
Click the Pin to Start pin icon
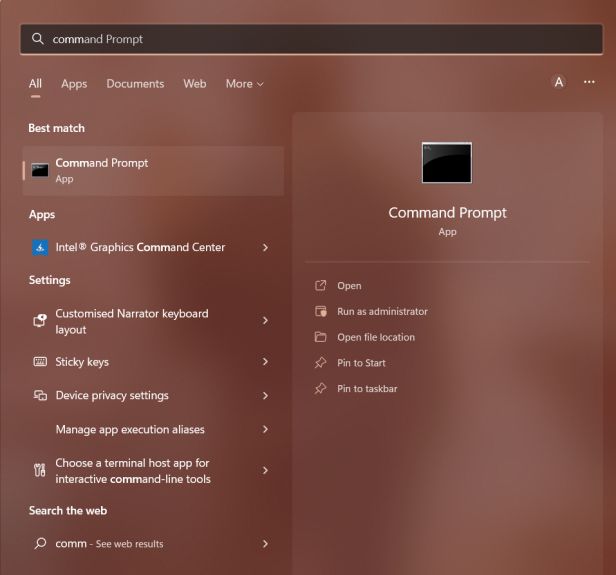(321, 363)
